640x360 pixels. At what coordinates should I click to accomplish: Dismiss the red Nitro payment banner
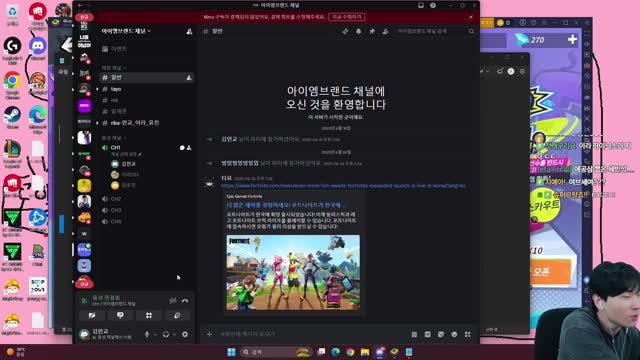(471, 17)
